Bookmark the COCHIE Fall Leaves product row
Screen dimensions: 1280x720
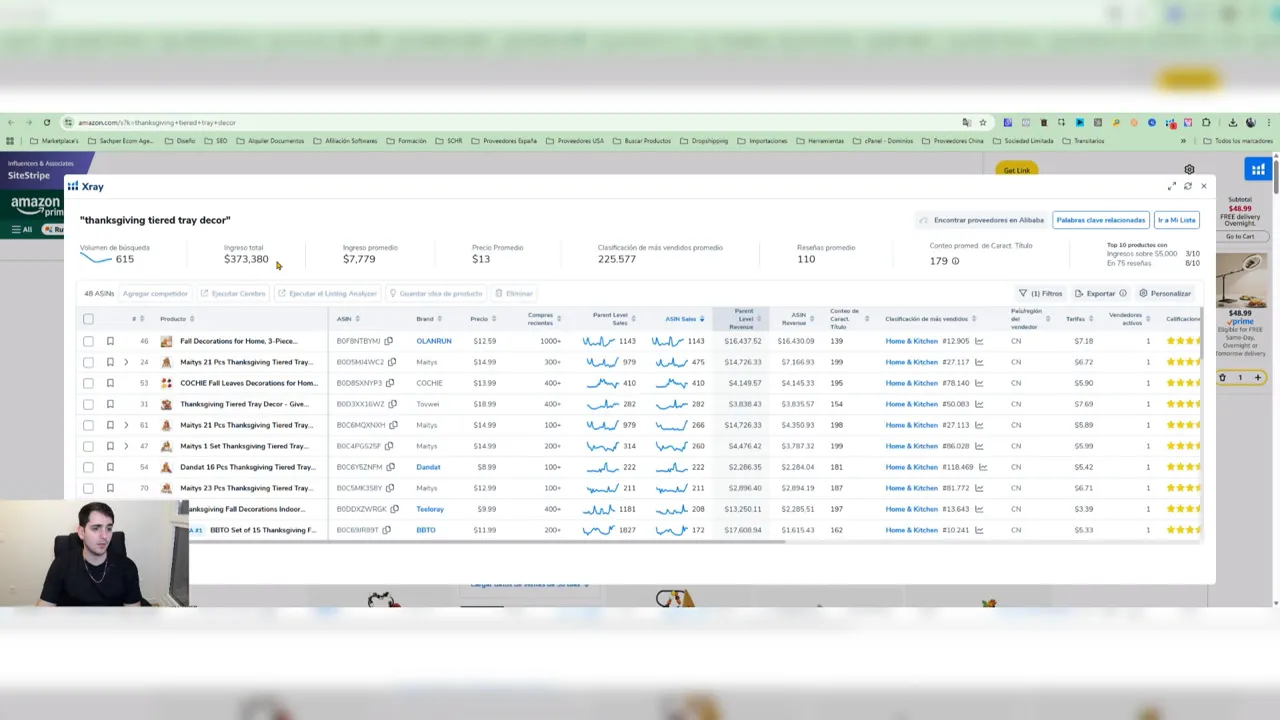[x=110, y=383]
